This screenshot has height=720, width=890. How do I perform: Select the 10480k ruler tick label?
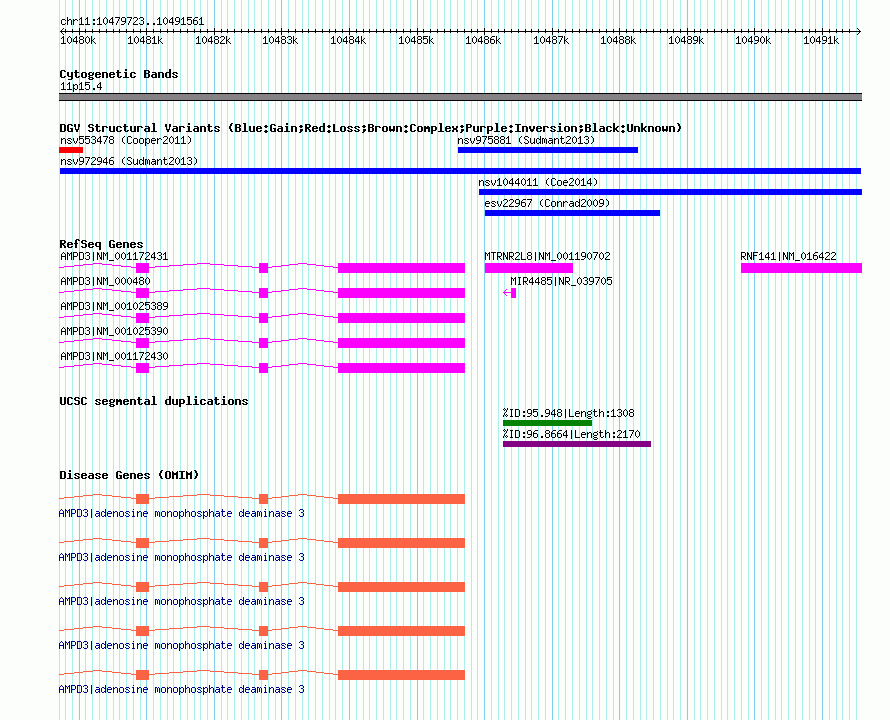point(78,40)
